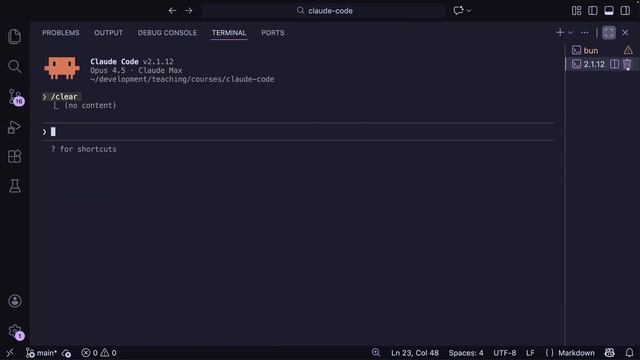This screenshot has width=640, height=360.
Task: Change indentation via Spaces: 4
Action: click(x=466, y=353)
